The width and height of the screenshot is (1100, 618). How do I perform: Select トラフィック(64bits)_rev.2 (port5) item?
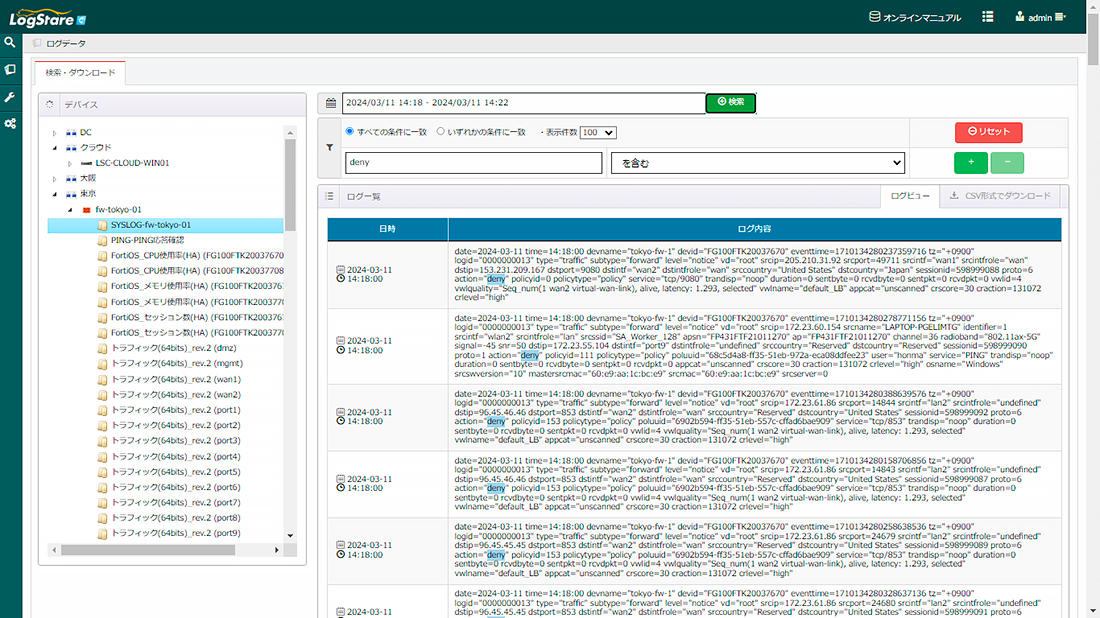[176, 472]
